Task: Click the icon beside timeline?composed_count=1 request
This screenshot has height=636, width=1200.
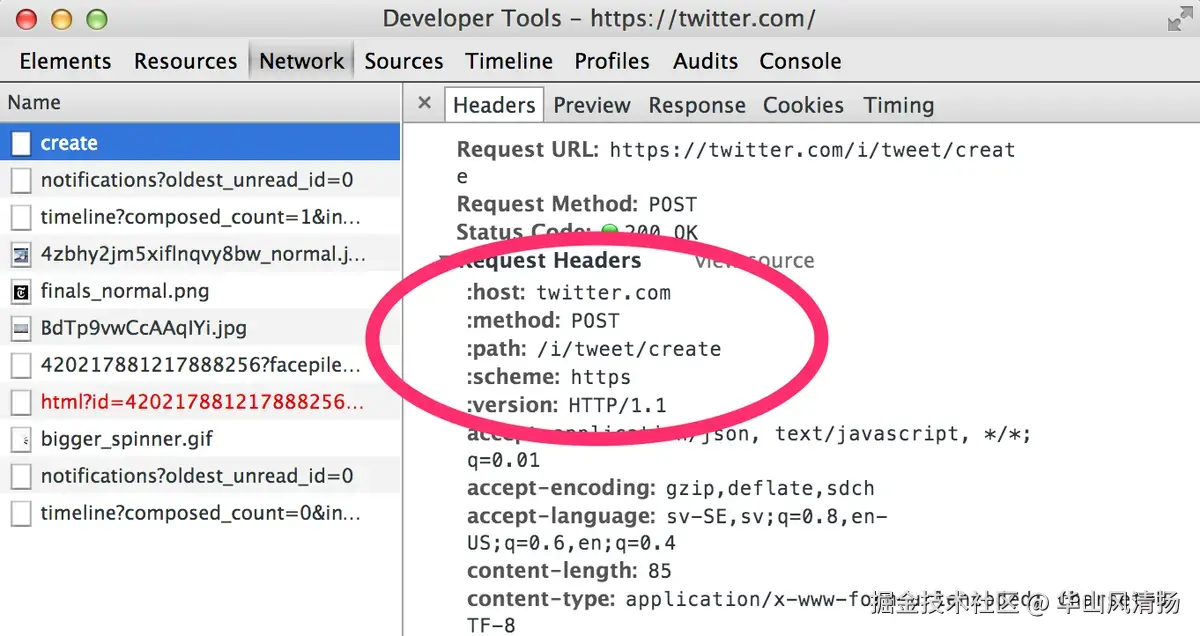Action: (22, 217)
